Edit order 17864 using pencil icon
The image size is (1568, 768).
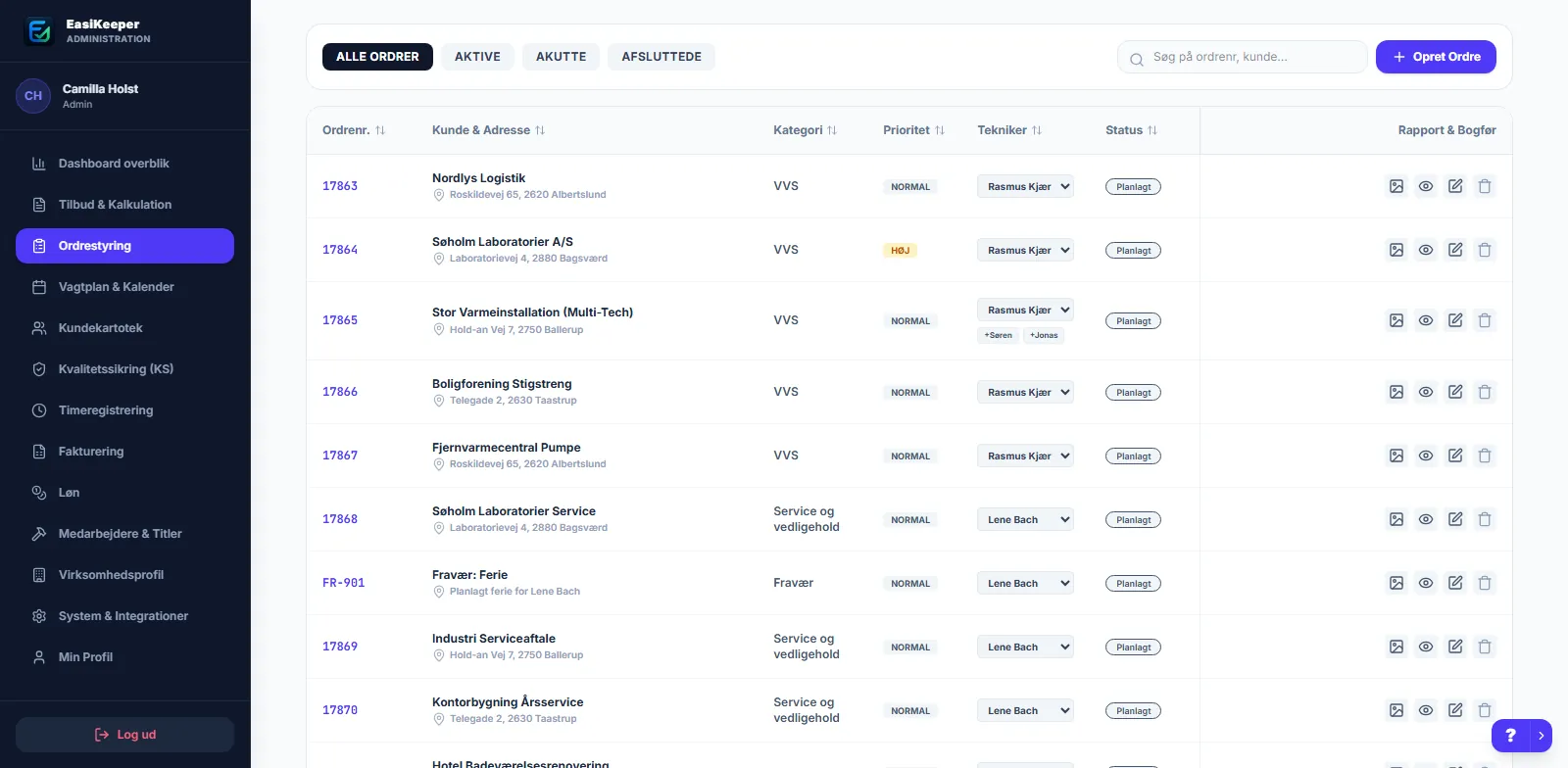[1455, 250]
